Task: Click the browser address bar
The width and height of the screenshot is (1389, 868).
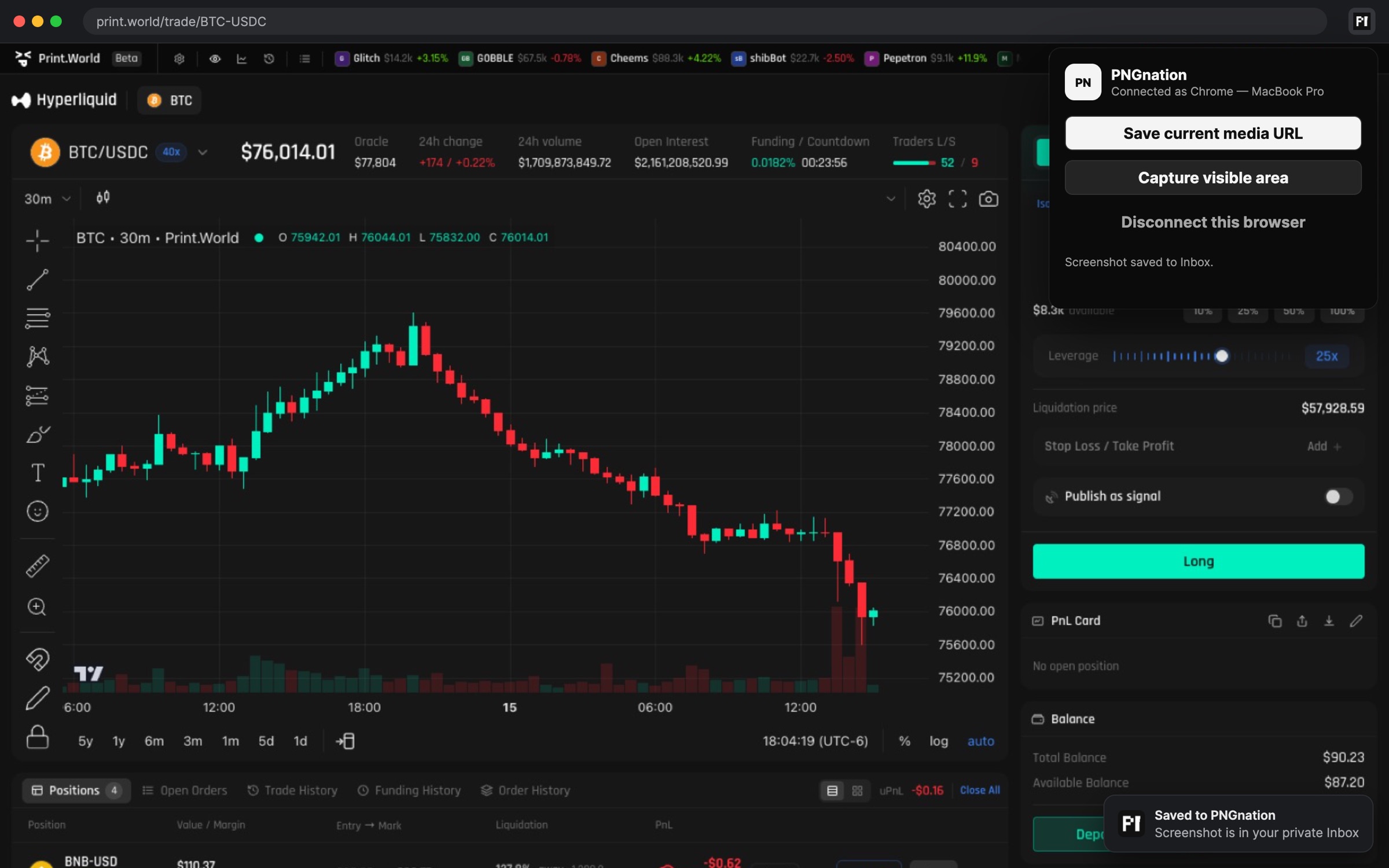Action: point(705,21)
